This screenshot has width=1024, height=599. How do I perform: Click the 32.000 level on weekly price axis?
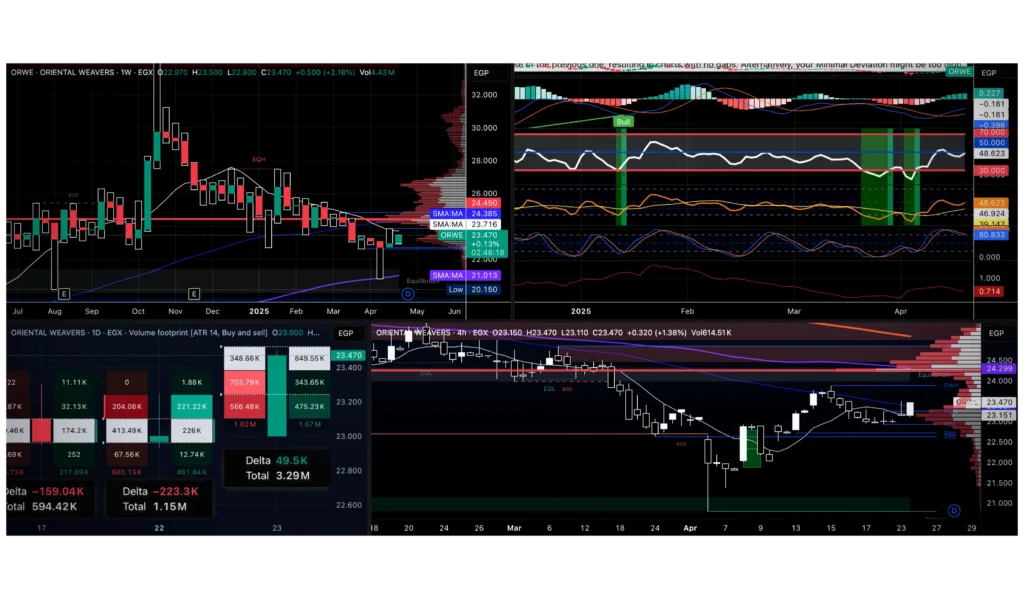tap(484, 95)
